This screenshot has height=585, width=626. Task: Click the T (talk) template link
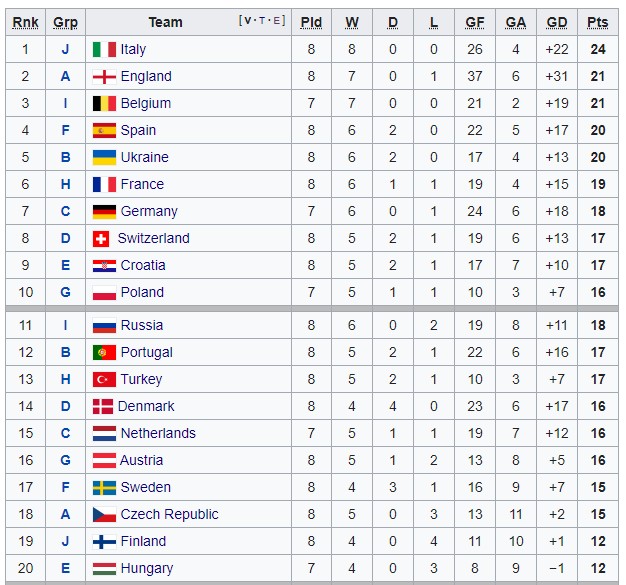262,21
